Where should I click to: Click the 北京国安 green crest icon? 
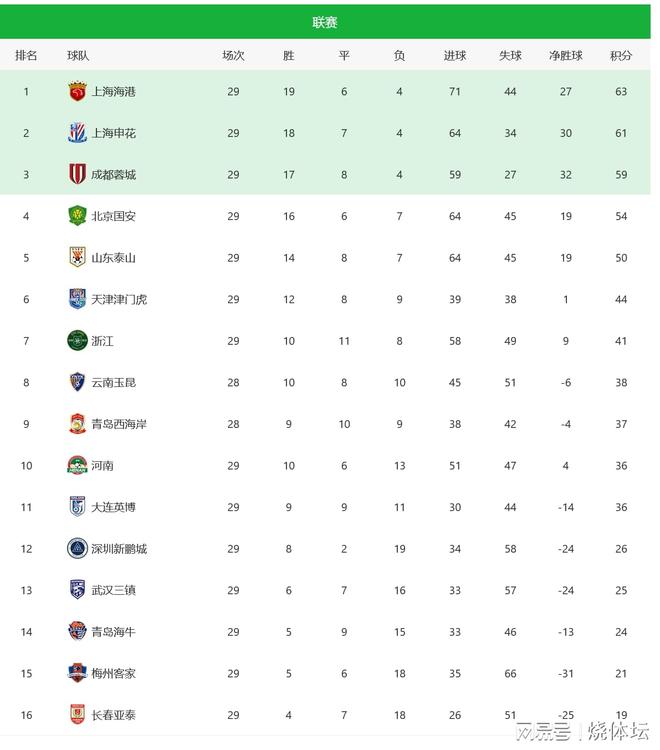[77, 216]
